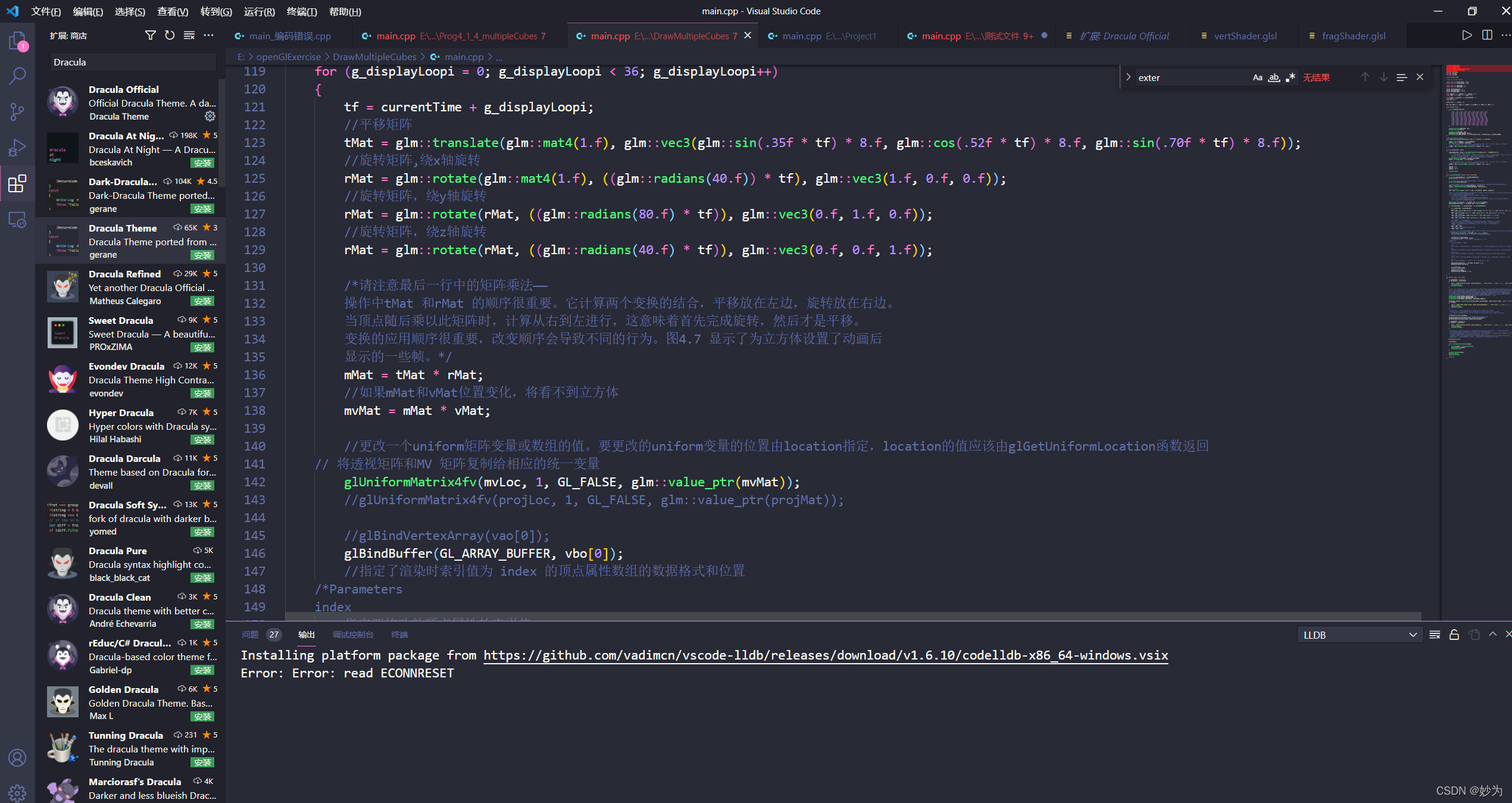The width and height of the screenshot is (1512, 803).
Task: Install the Sweet Dracula extension
Action: 203,348
